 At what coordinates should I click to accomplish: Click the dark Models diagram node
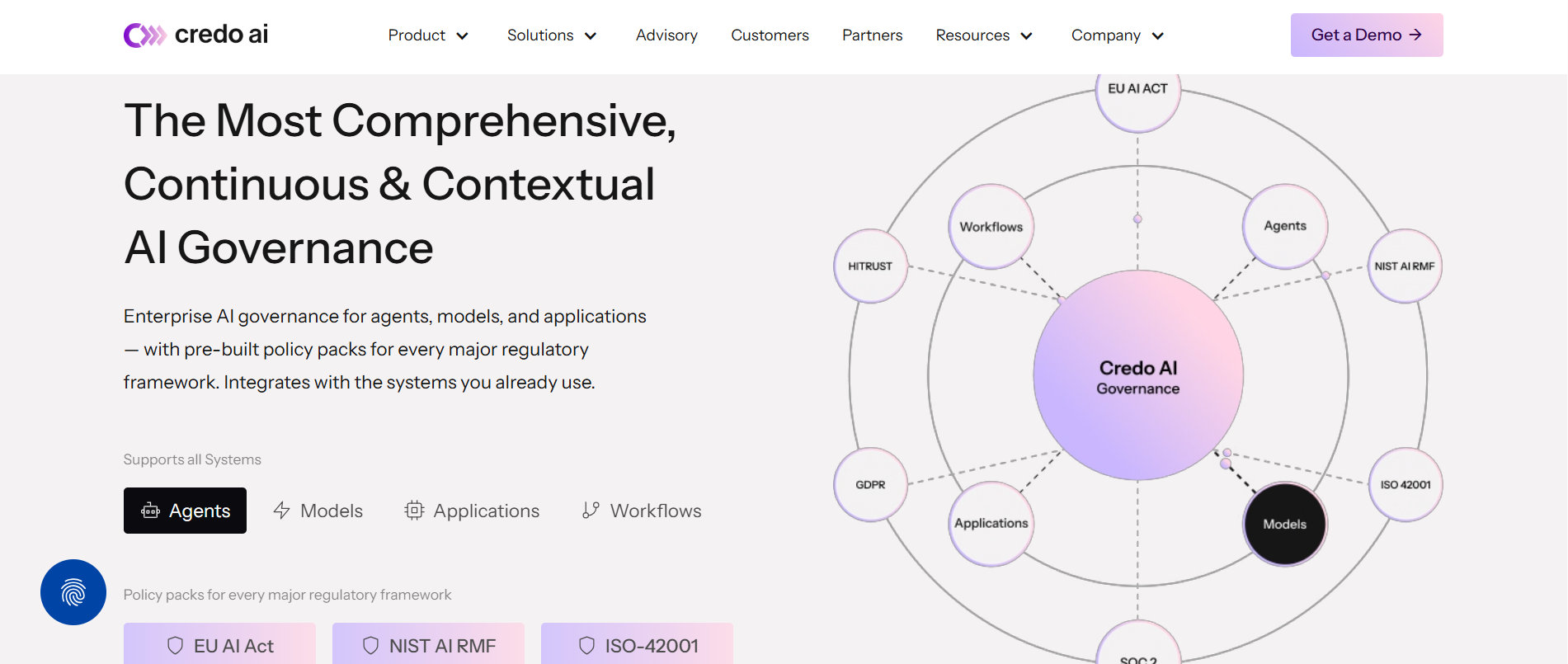[1285, 524]
